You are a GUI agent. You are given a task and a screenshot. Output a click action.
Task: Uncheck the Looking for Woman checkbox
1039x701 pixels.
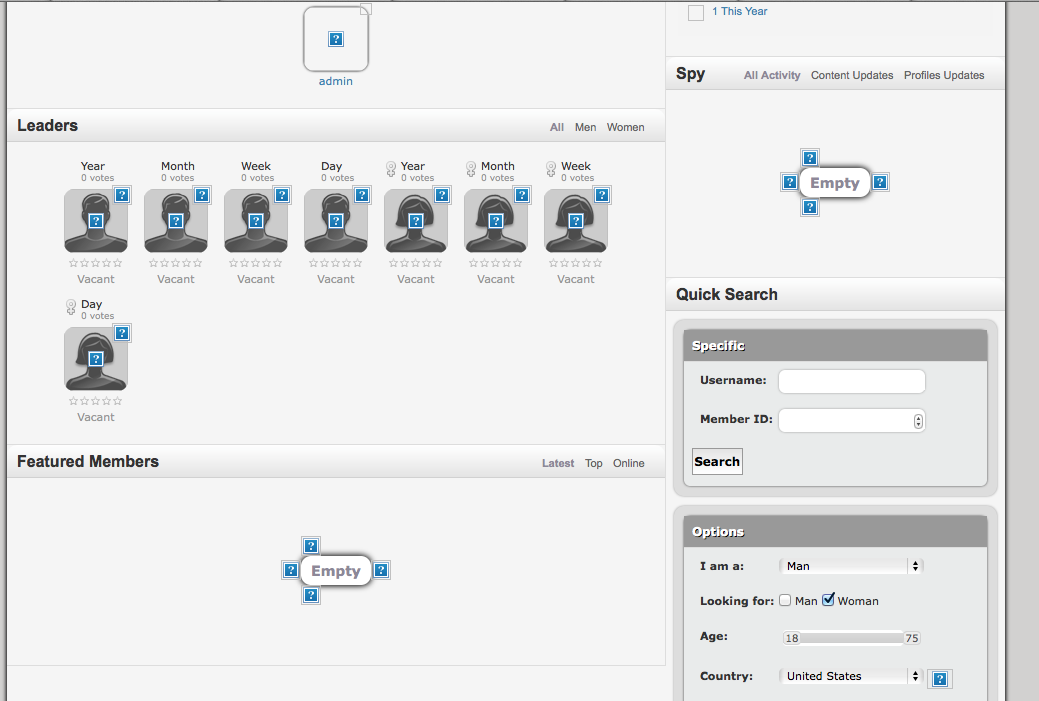click(828, 600)
